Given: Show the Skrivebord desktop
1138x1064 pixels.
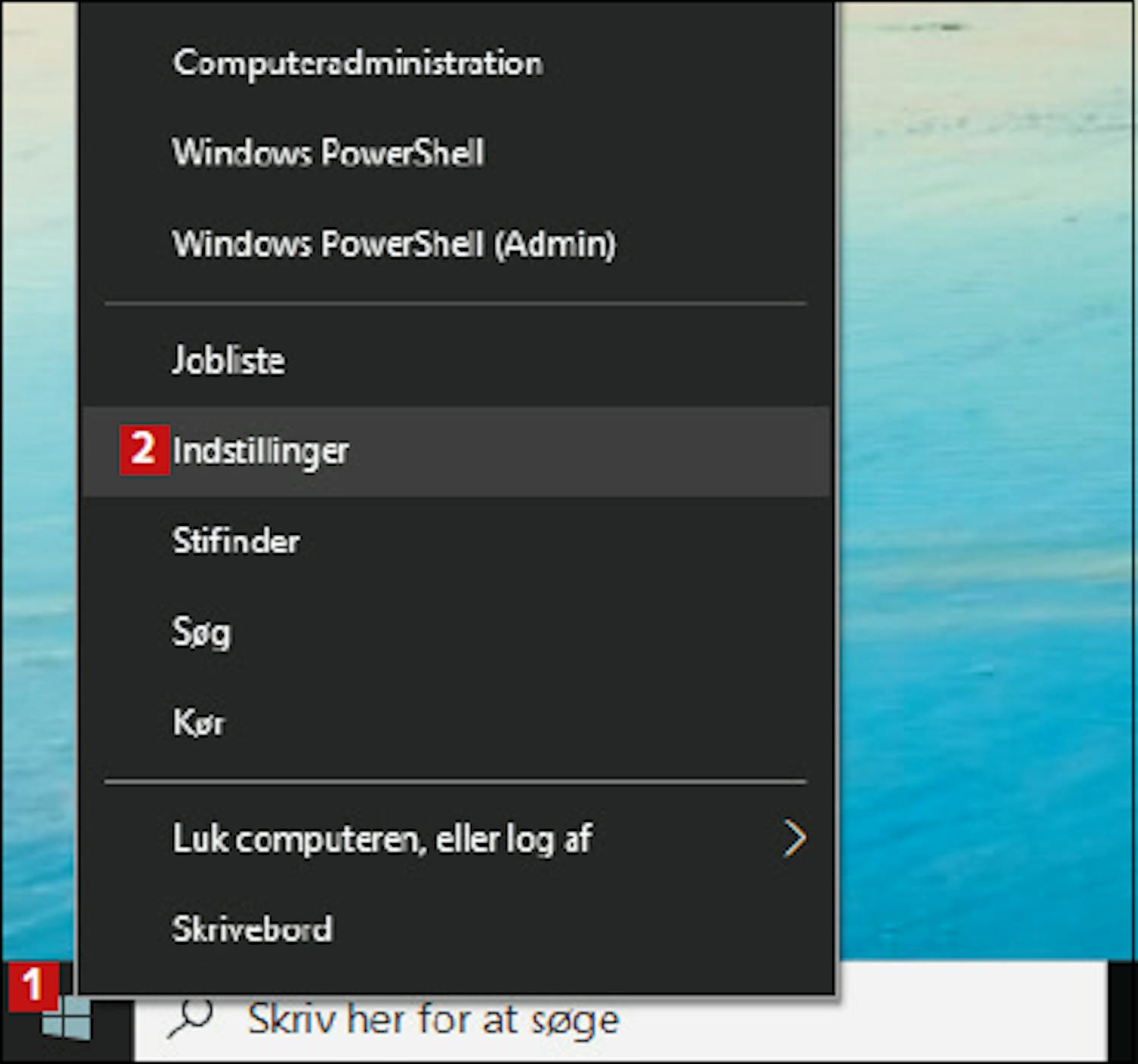Looking at the screenshot, I should (457, 929).
